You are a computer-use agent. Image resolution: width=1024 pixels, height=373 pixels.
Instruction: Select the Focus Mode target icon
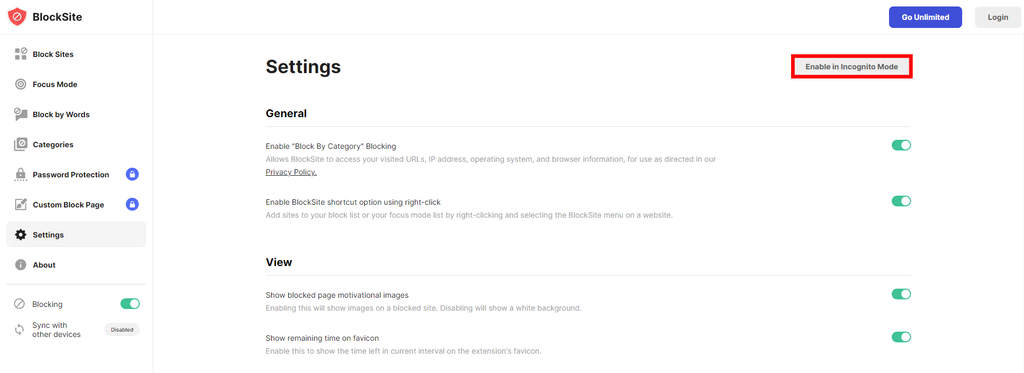(x=20, y=84)
